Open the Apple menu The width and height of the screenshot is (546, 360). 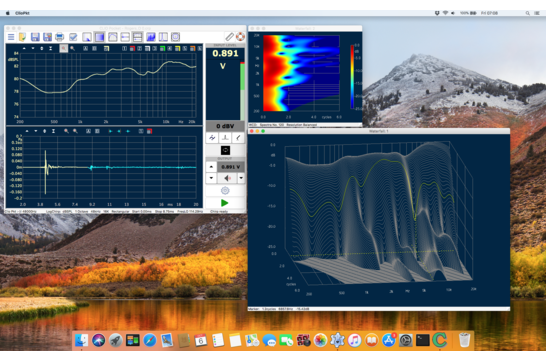(8, 13)
